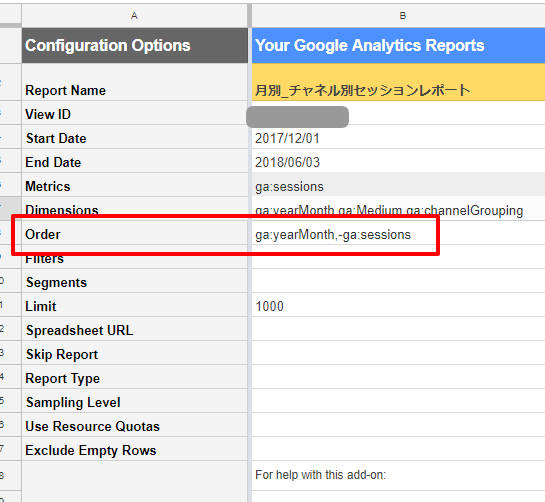Click the End Date label cell

point(135,161)
